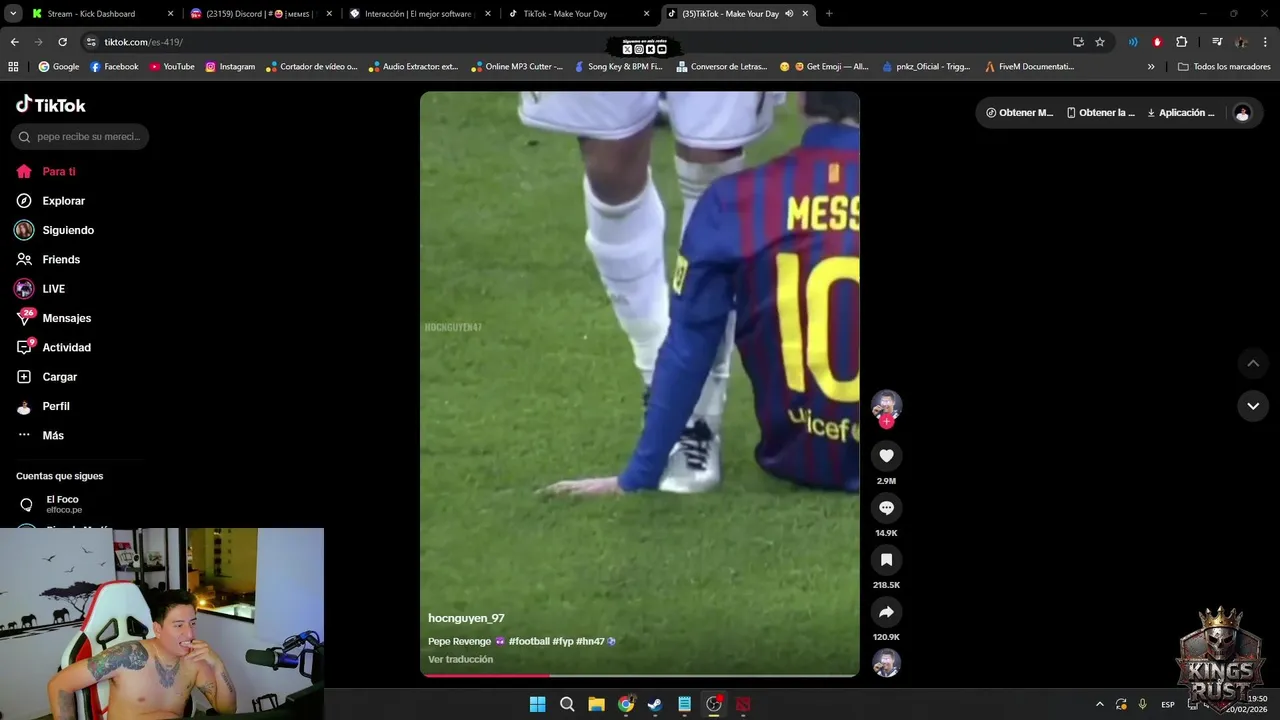Viewport: 1280px width, 720px height.
Task: Open hocnguyen_97 username link
Action: [466, 618]
